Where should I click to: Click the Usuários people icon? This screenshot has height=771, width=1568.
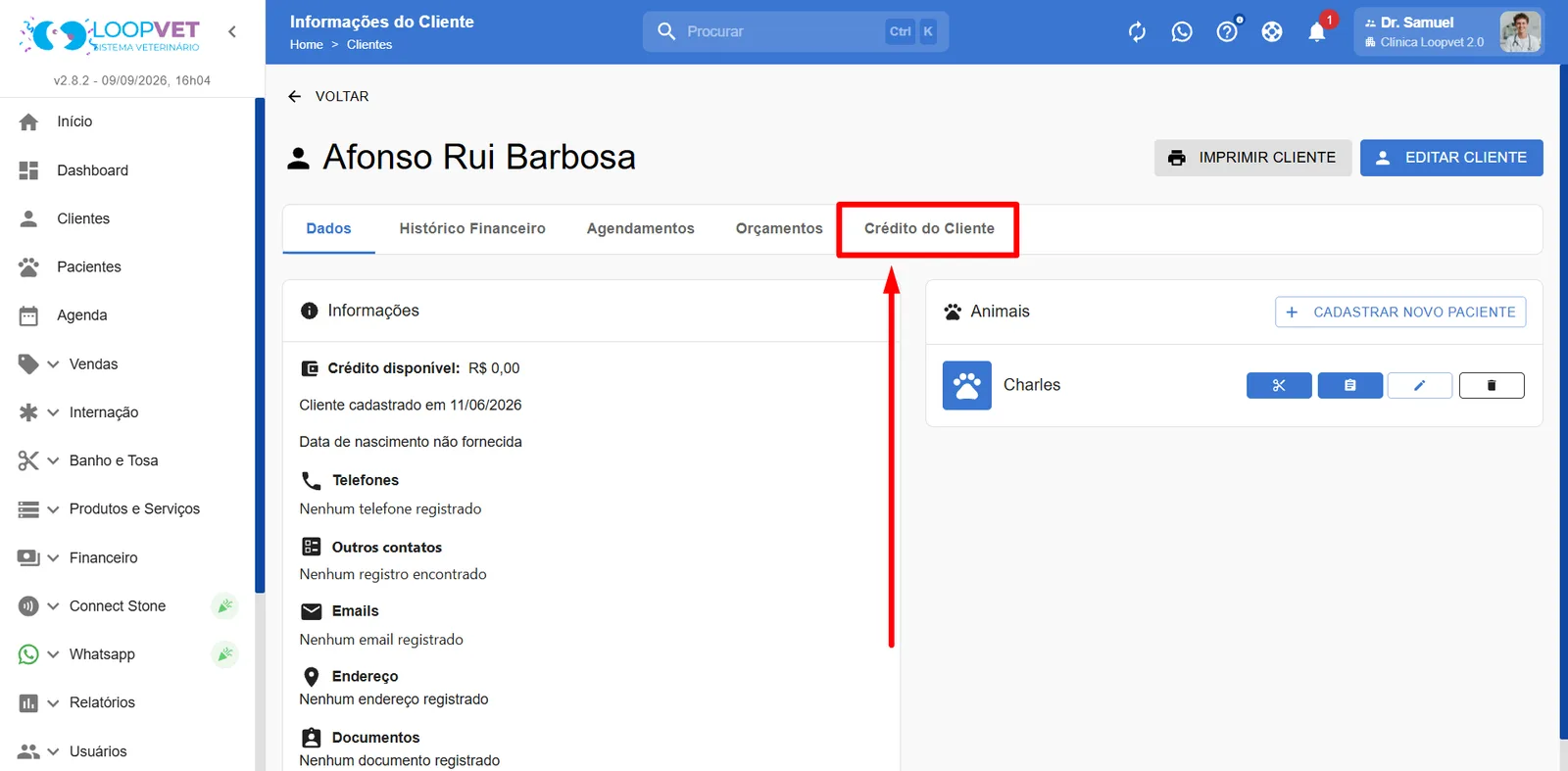point(28,751)
